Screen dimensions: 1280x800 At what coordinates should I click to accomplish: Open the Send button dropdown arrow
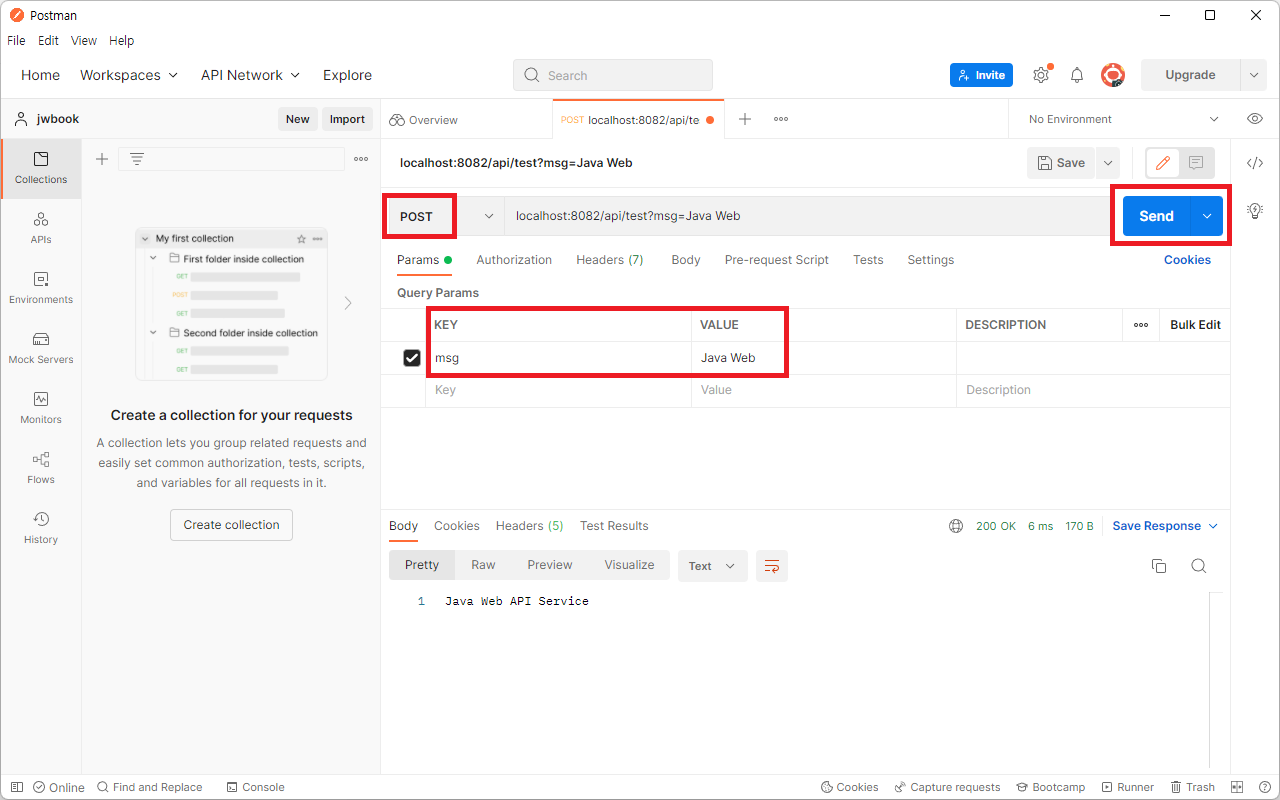point(1207,216)
